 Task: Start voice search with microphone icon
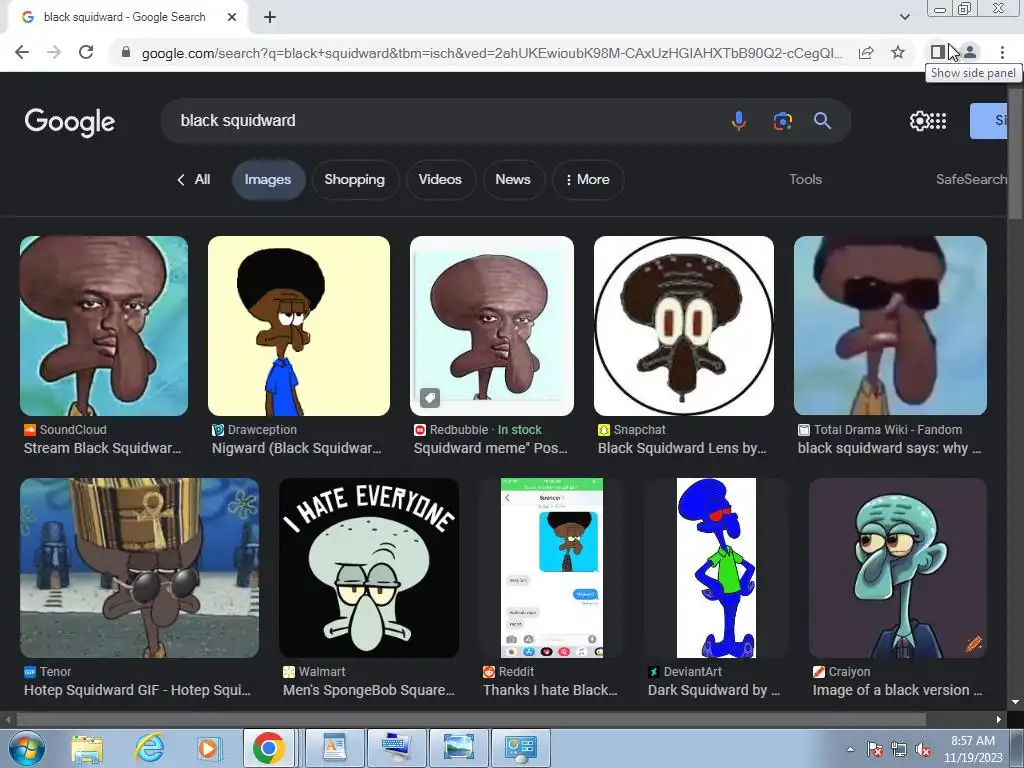(739, 121)
